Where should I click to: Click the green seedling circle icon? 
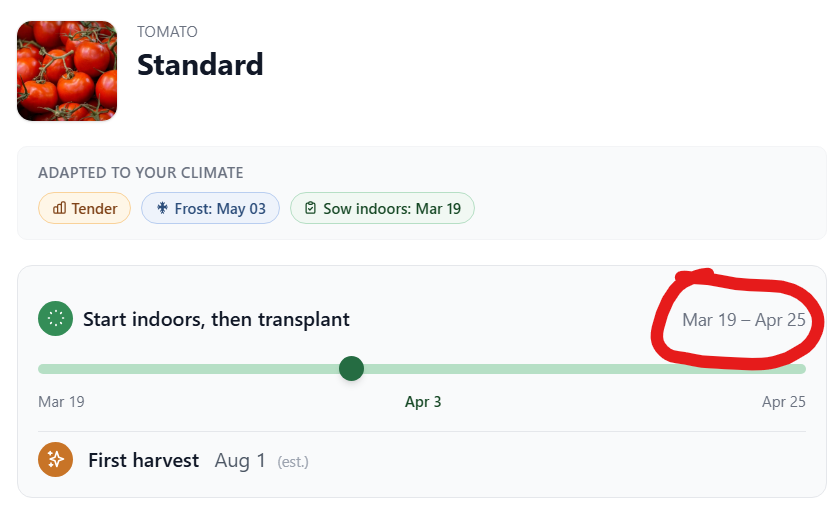[x=55, y=320]
